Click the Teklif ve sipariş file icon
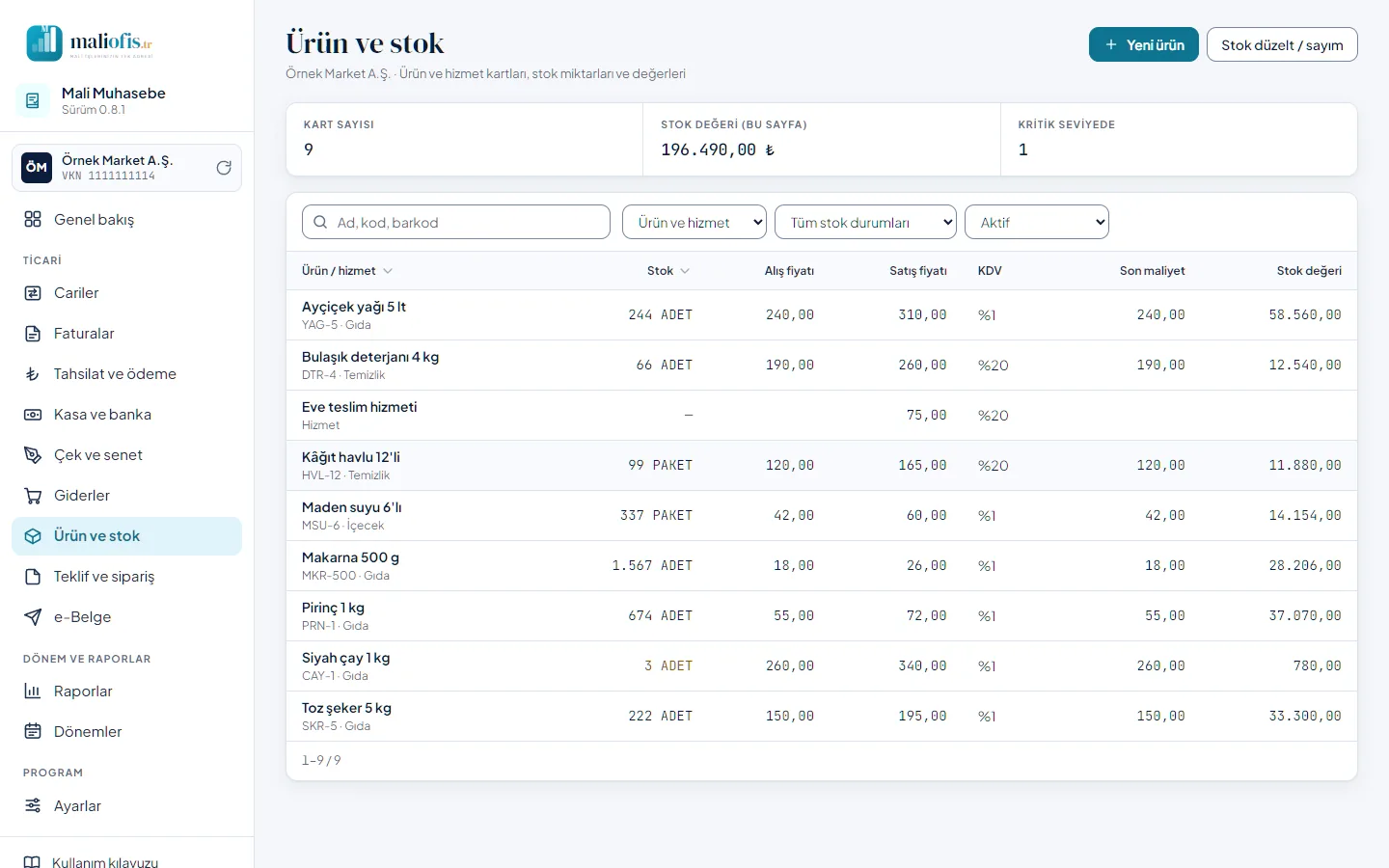The height and width of the screenshot is (868, 1389). pos(33,577)
